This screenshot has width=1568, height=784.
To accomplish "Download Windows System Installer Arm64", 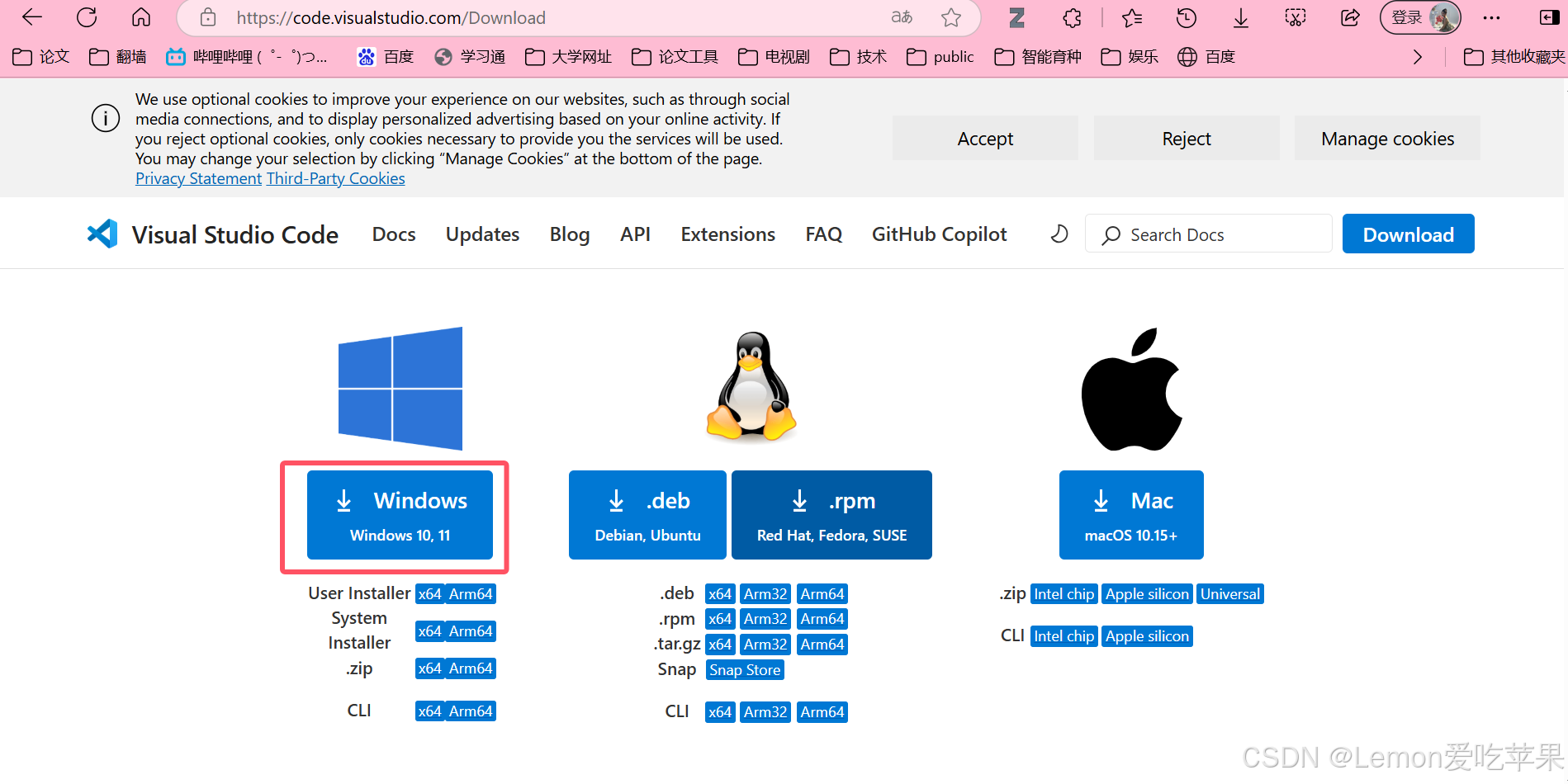I will pos(471,631).
